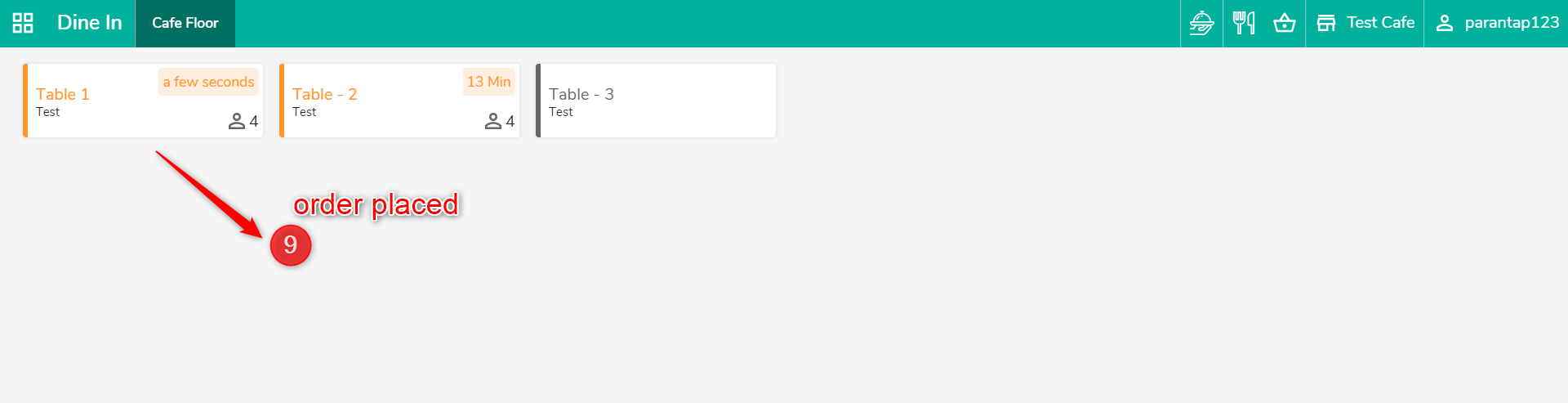This screenshot has height=403, width=1568.
Task: Click the store icon beside Test Cafe
Action: 1326,23
